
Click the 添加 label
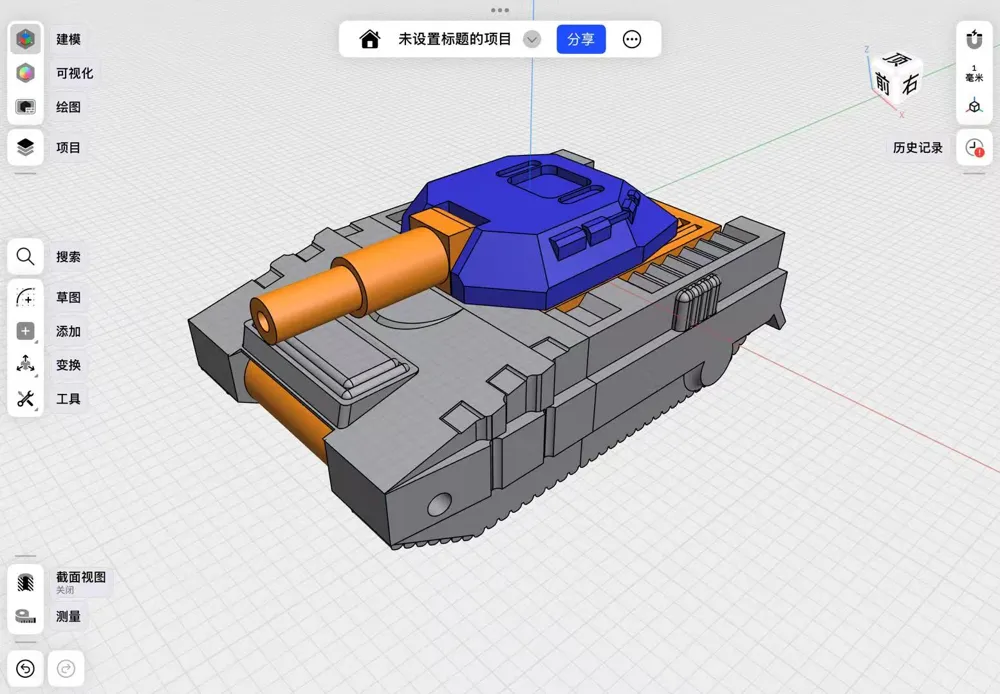coord(68,331)
